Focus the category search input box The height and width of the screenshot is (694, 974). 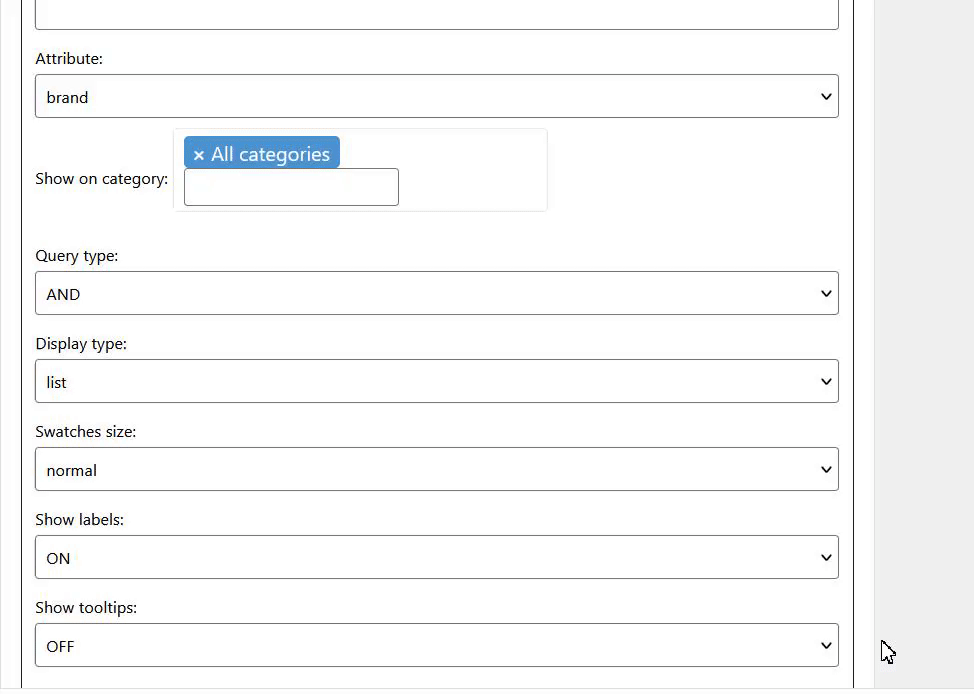pyautogui.click(x=291, y=187)
